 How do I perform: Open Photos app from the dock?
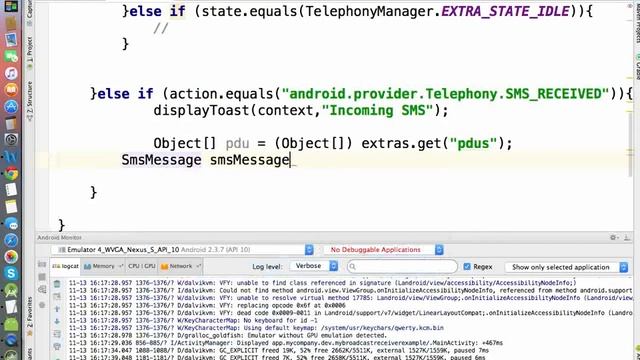pyautogui.click(x=11, y=256)
